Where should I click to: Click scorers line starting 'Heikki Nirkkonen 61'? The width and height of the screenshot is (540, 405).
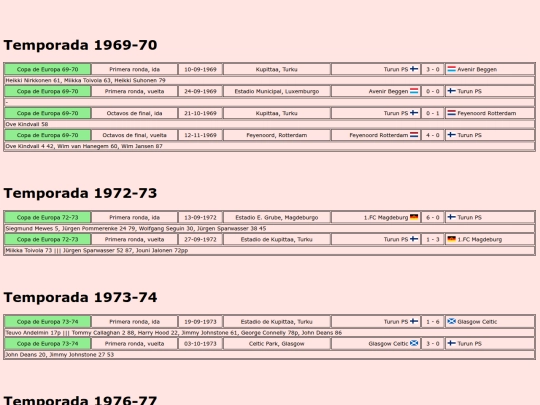(x=270, y=80)
